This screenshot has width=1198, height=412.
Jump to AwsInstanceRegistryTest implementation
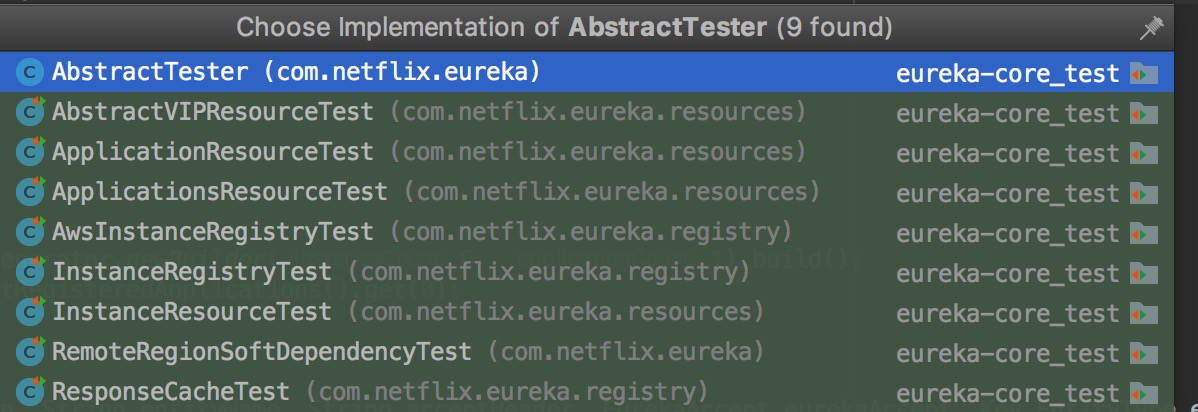point(212,233)
